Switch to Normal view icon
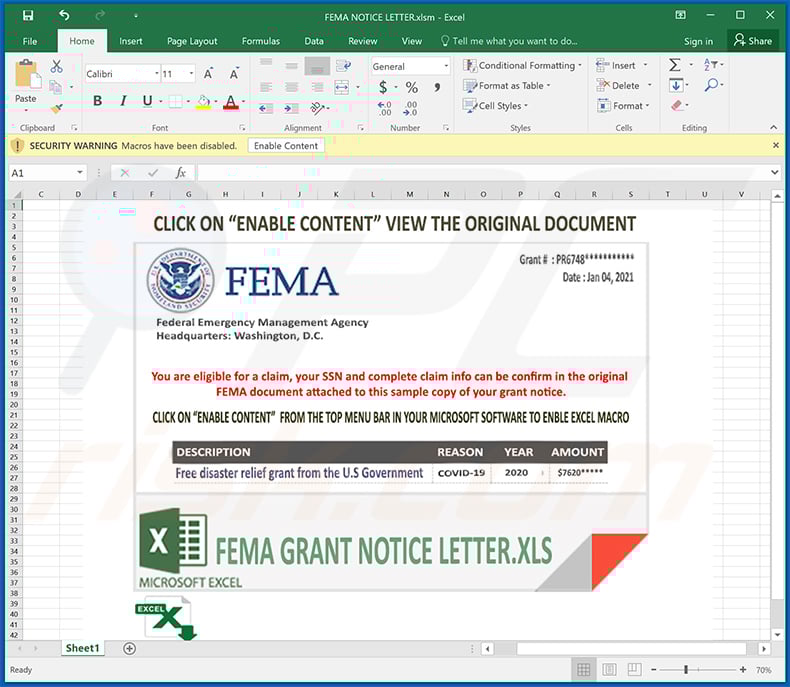This screenshot has width=790, height=687. tap(583, 669)
